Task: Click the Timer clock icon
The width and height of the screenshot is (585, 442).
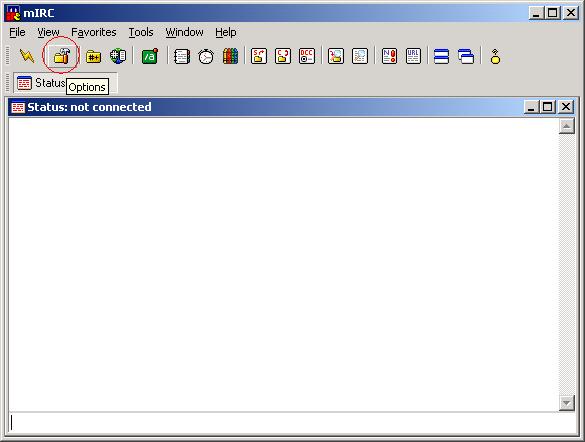Action: point(206,56)
